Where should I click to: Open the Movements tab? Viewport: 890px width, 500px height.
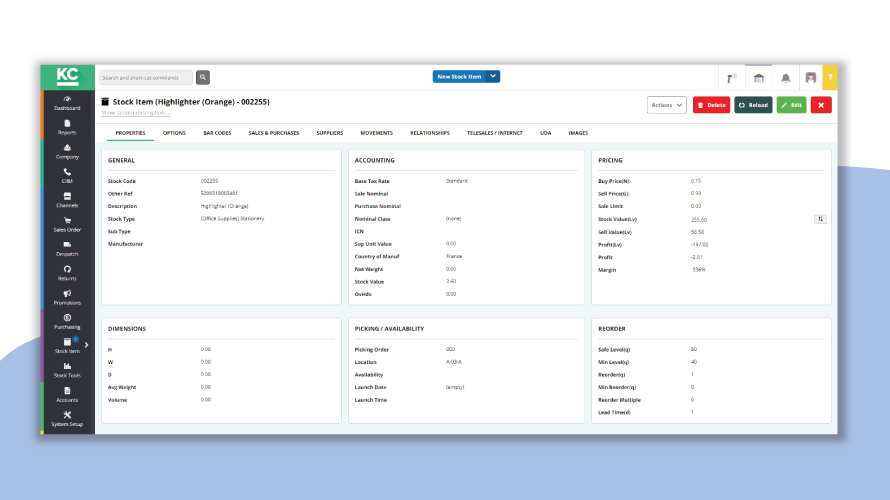[x=376, y=133]
